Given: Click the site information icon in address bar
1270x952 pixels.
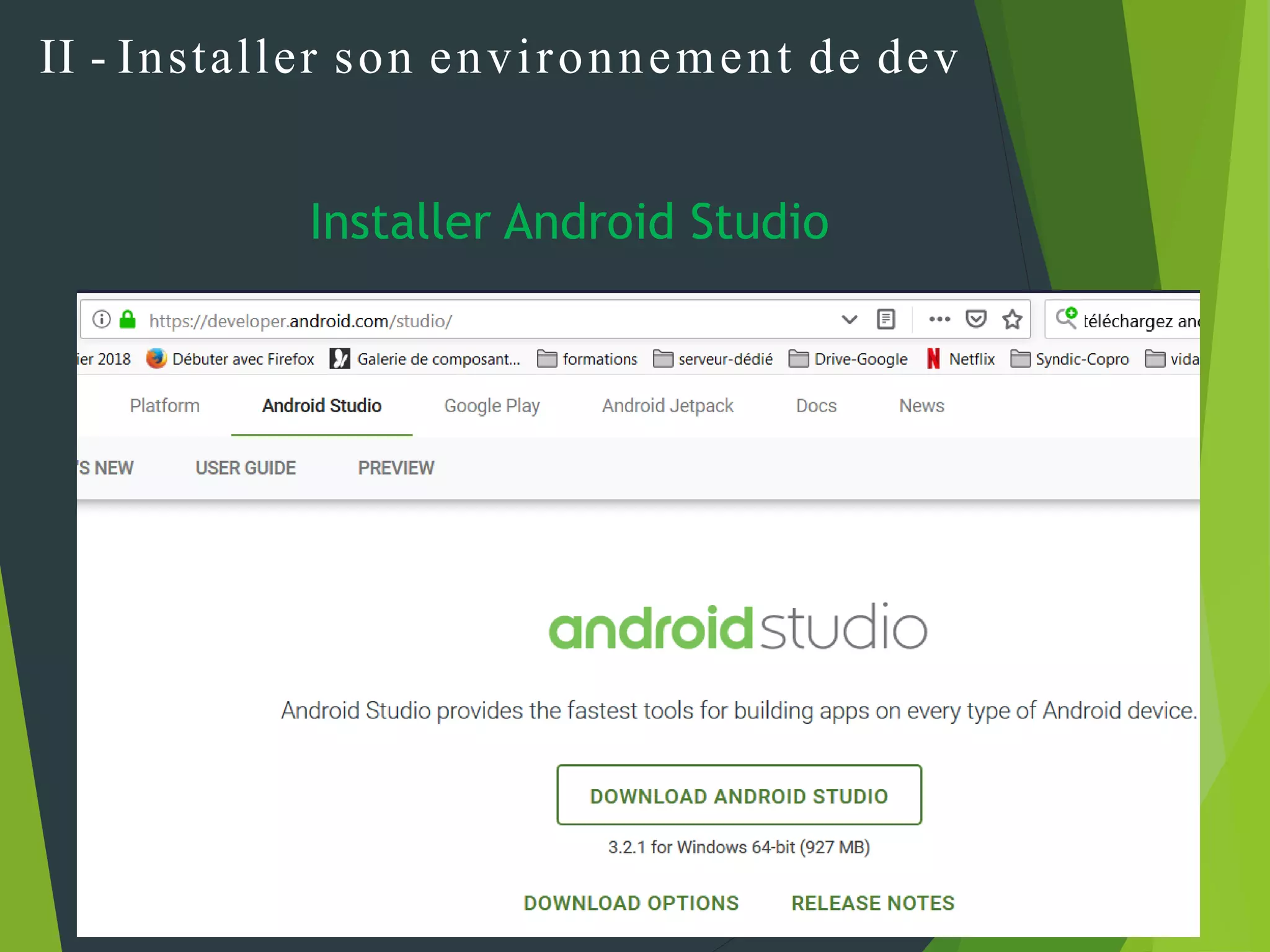Looking at the screenshot, I should click(102, 320).
